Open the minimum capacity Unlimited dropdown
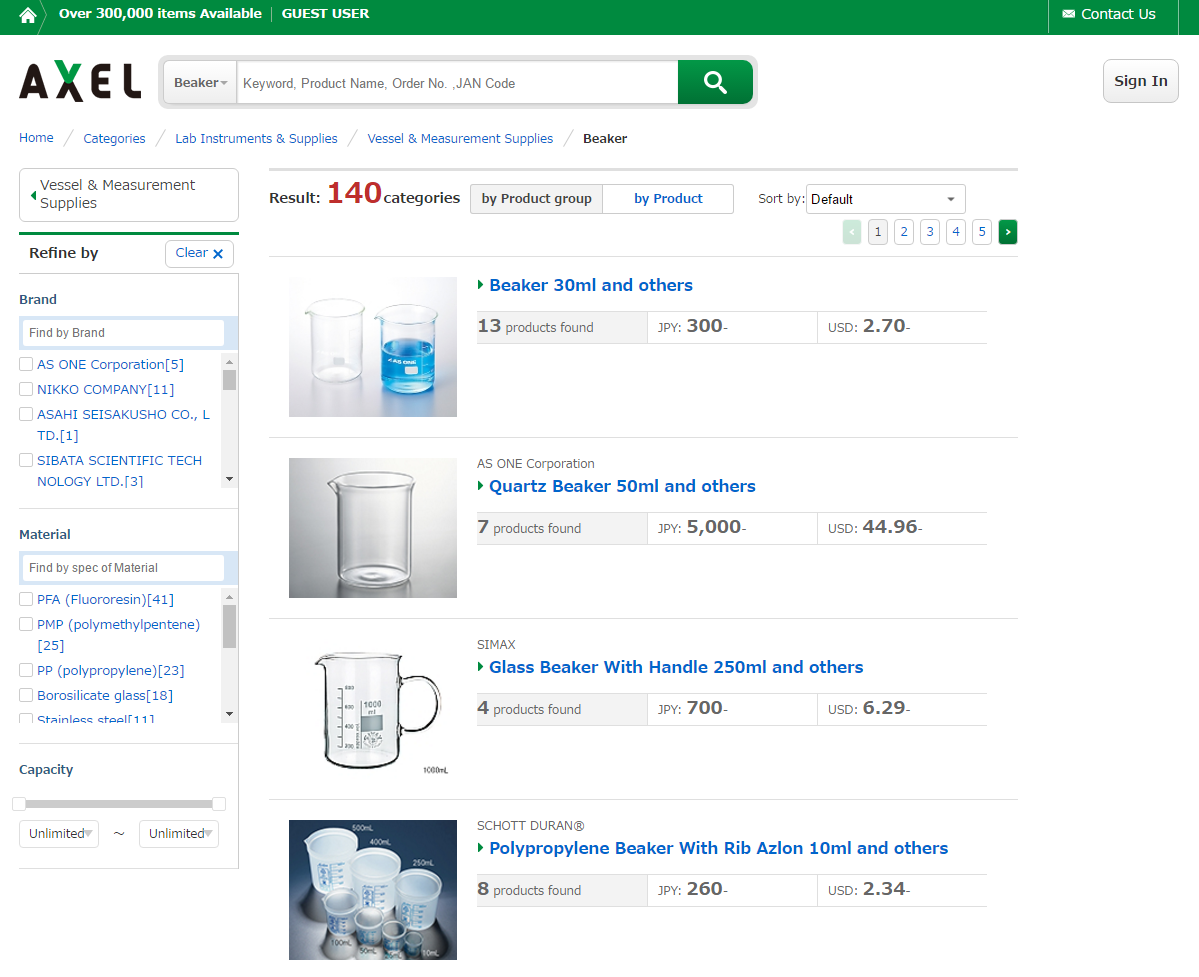1199x977 pixels. click(59, 834)
